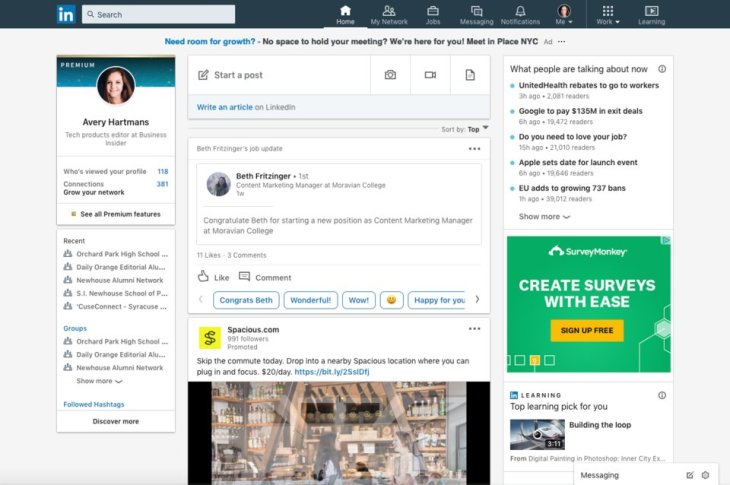
Task: Open the Write an article link
Action: pyautogui.click(x=225, y=107)
